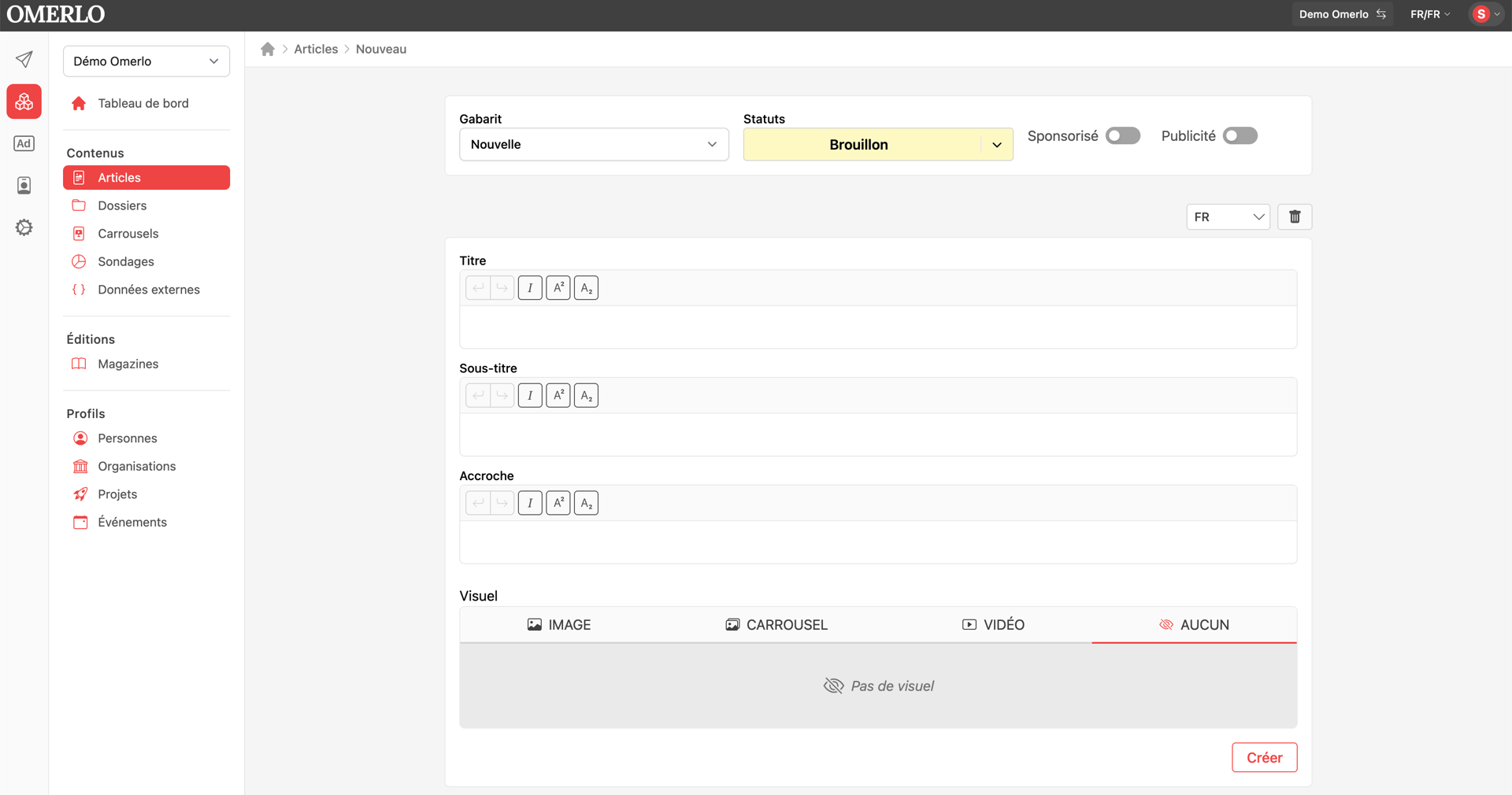
Task: Open the settings gear icon in sidebar
Action: click(24, 227)
